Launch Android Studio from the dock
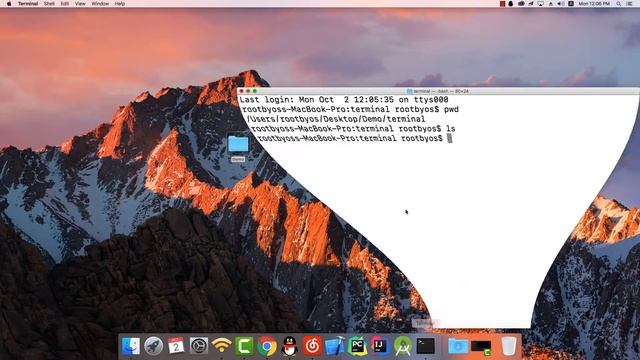Screen dimensions: 640x360 403,346
